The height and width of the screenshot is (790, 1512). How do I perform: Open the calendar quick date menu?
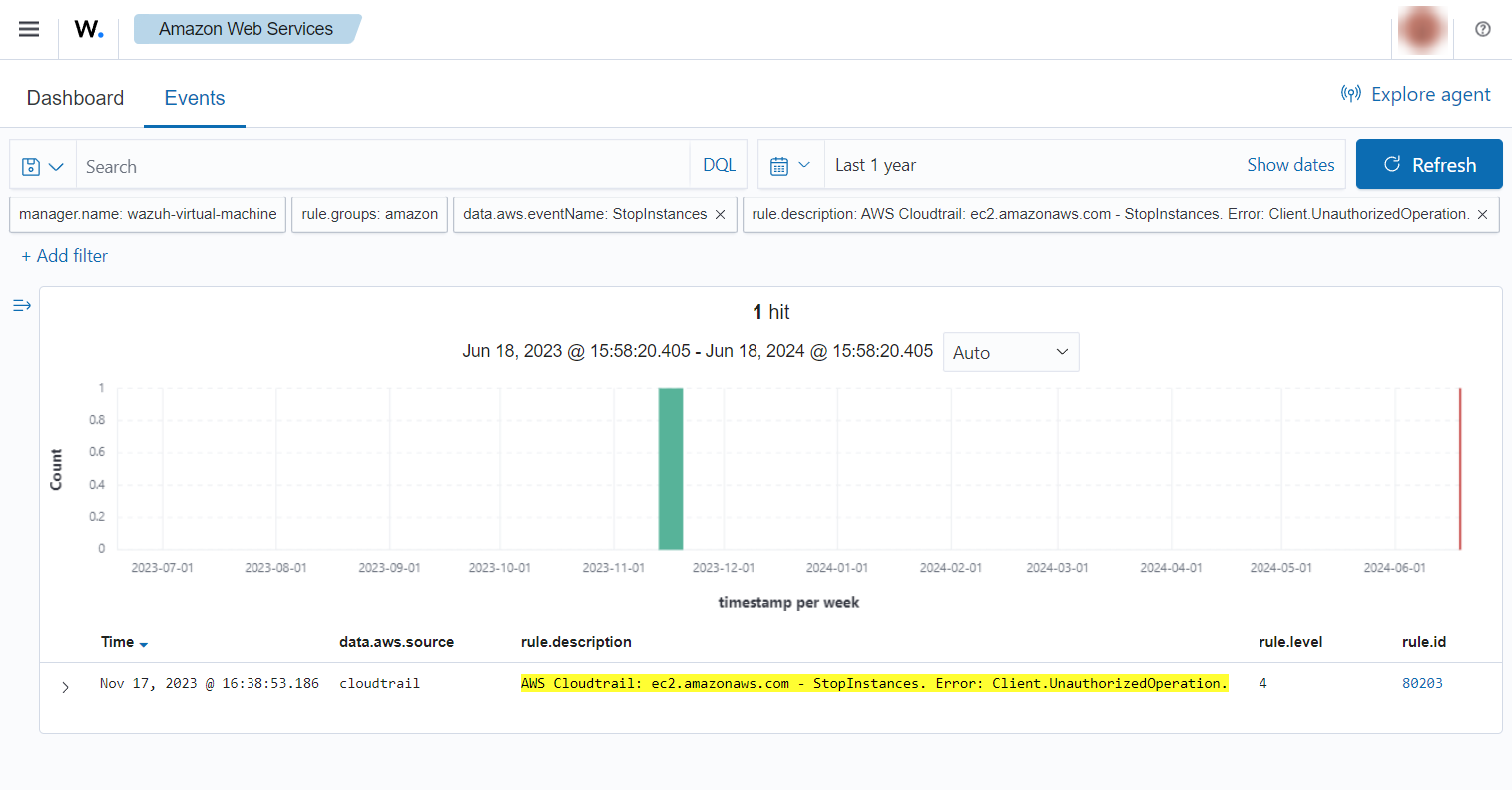point(790,165)
